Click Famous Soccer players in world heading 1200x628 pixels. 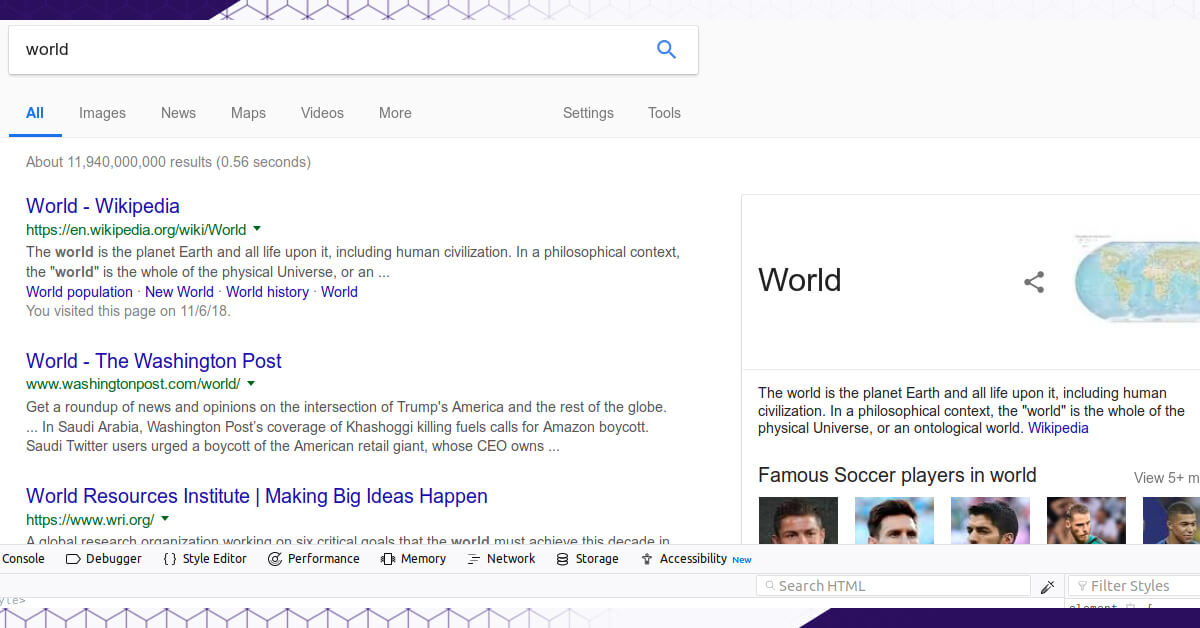point(897,475)
